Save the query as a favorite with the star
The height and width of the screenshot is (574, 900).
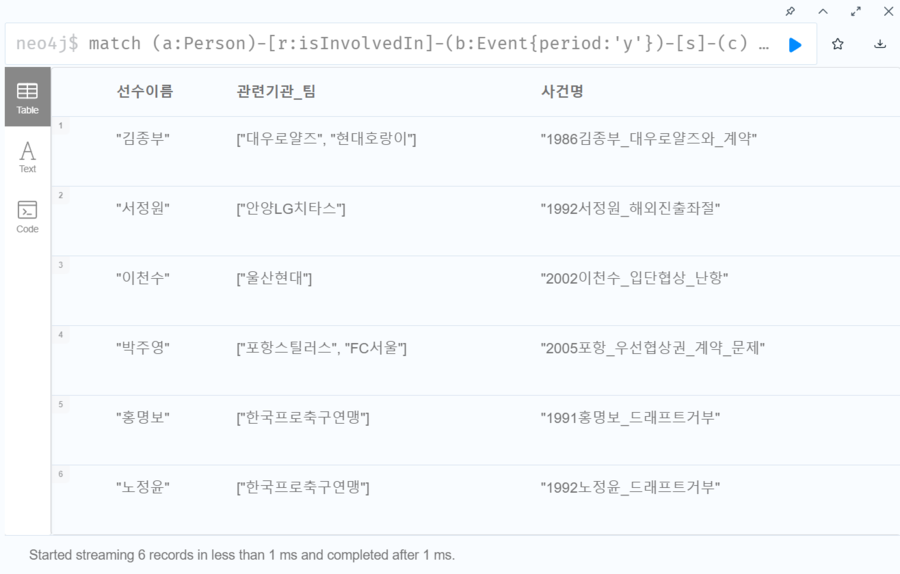(838, 45)
